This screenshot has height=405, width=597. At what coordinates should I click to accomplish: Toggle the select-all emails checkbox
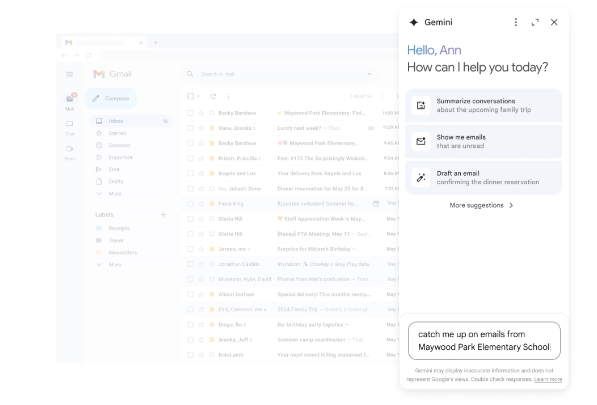(x=191, y=96)
